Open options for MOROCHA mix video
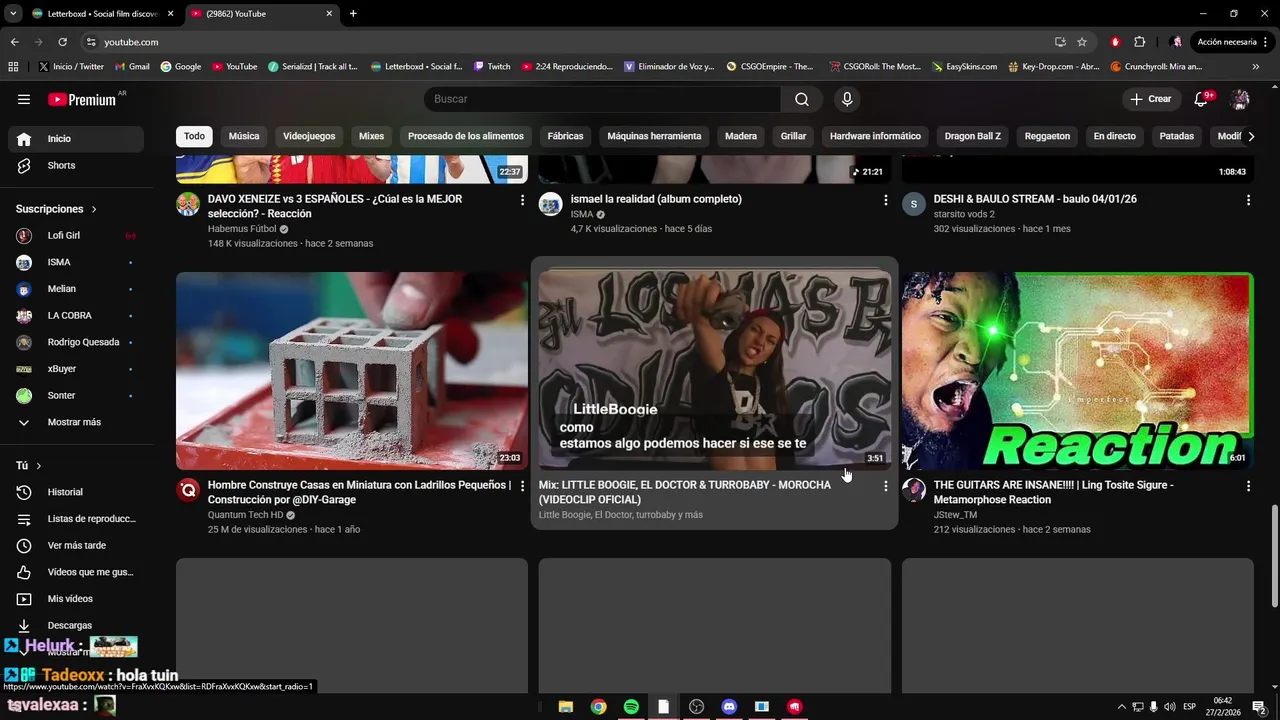1280x720 pixels. pyautogui.click(x=885, y=486)
